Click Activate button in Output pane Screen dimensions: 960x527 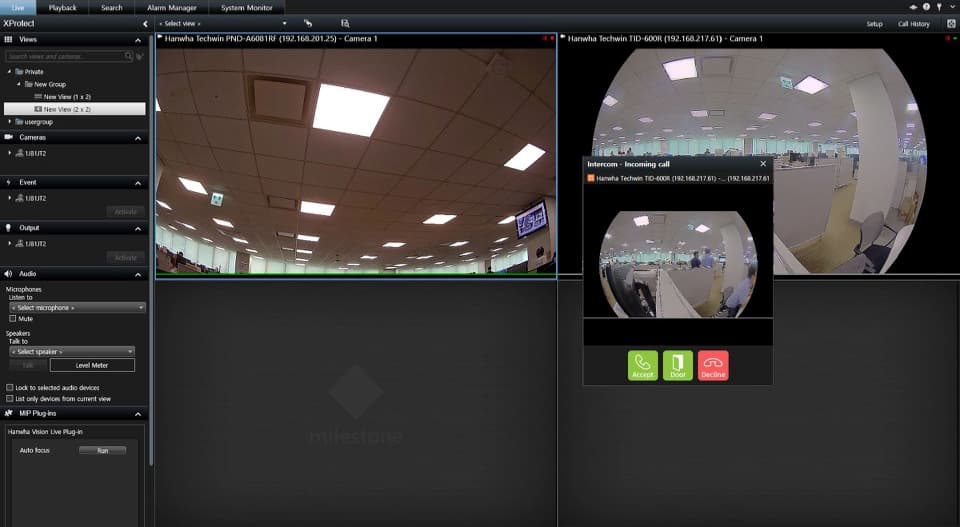[126, 258]
